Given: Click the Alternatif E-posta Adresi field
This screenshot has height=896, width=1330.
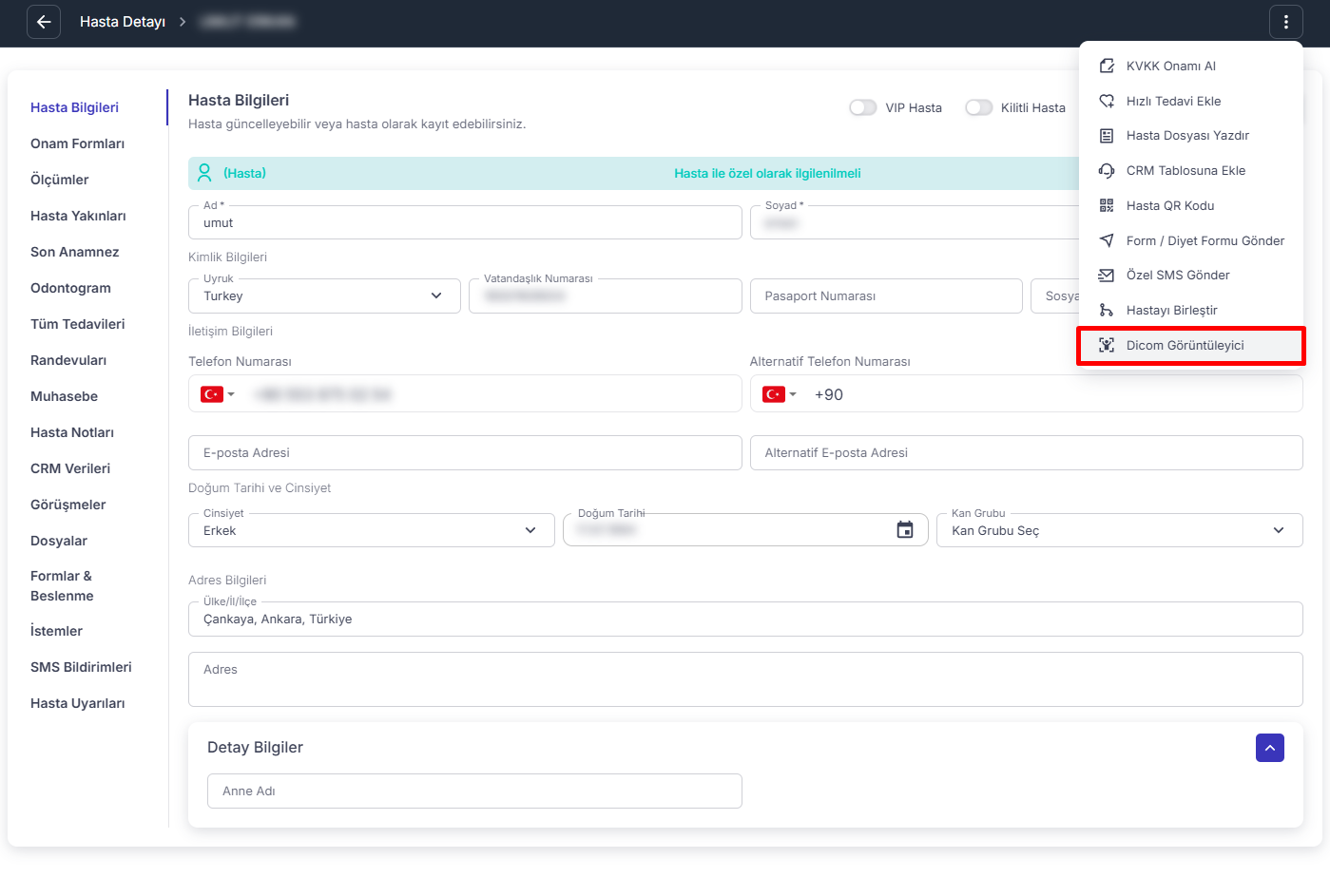Looking at the screenshot, I should pos(1026,453).
